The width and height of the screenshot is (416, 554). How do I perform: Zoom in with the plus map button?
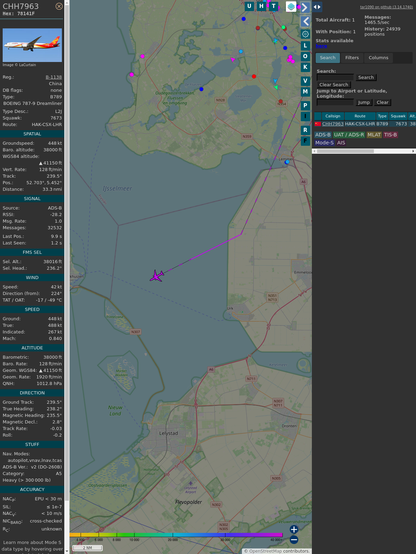[x=294, y=529]
